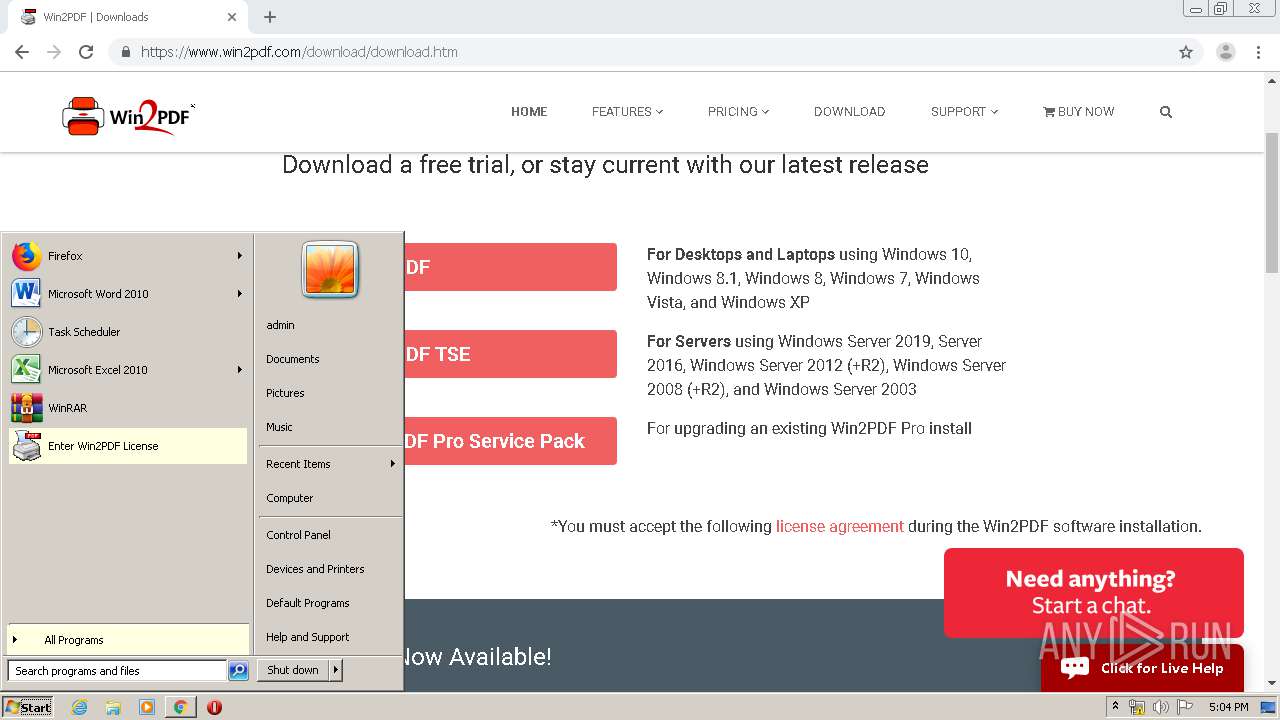Open the admin user folder
Image resolution: width=1280 pixels, height=720 pixels.
coord(330,325)
